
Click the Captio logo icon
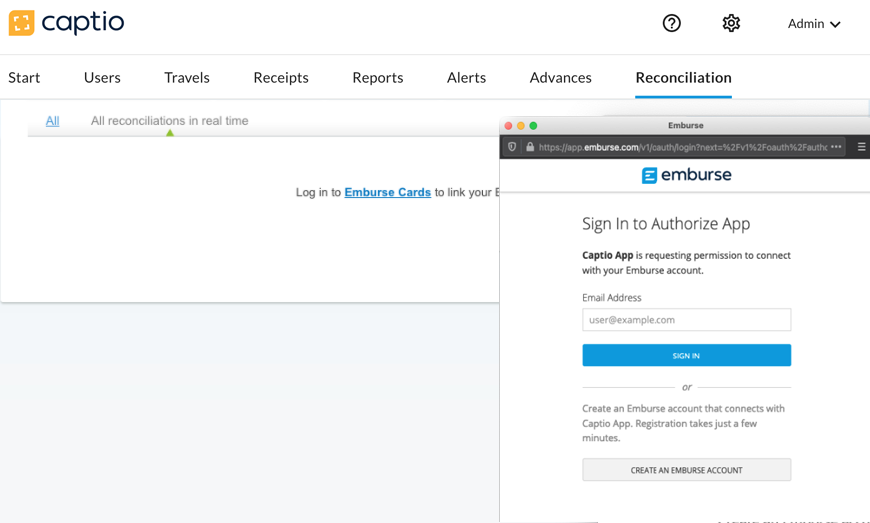click(21, 22)
